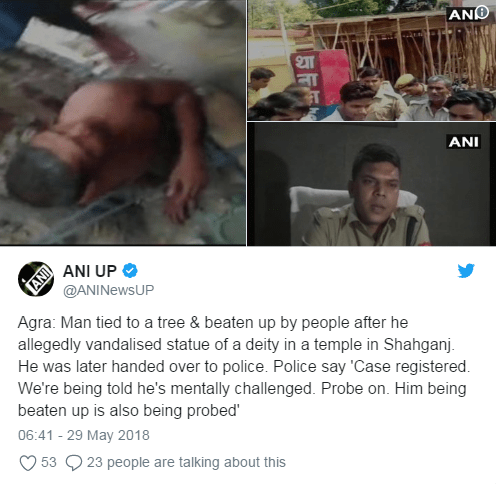
Task: Click the 'beaten up is also being probed' line
Action: tap(129, 411)
